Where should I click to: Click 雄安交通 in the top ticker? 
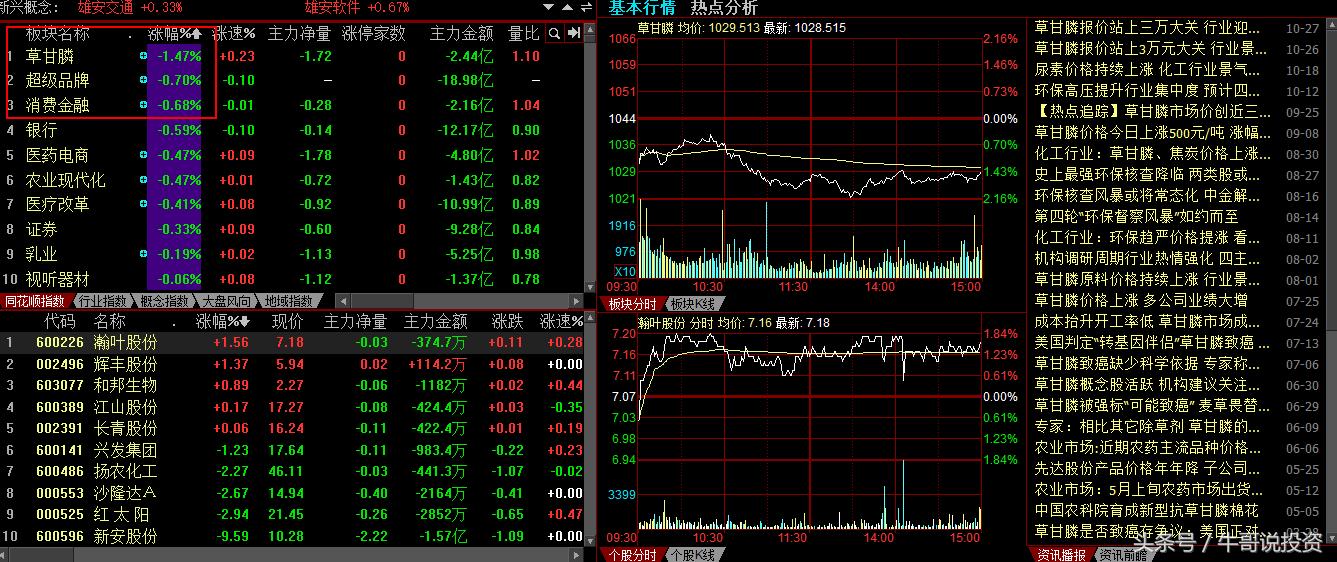point(105,7)
